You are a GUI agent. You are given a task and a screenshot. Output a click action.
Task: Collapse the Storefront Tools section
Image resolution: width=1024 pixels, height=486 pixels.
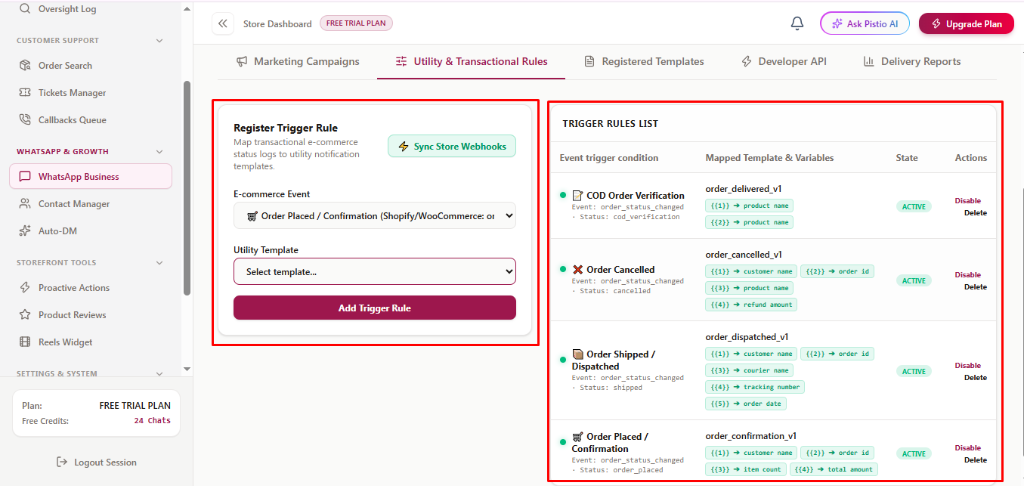coord(159,263)
